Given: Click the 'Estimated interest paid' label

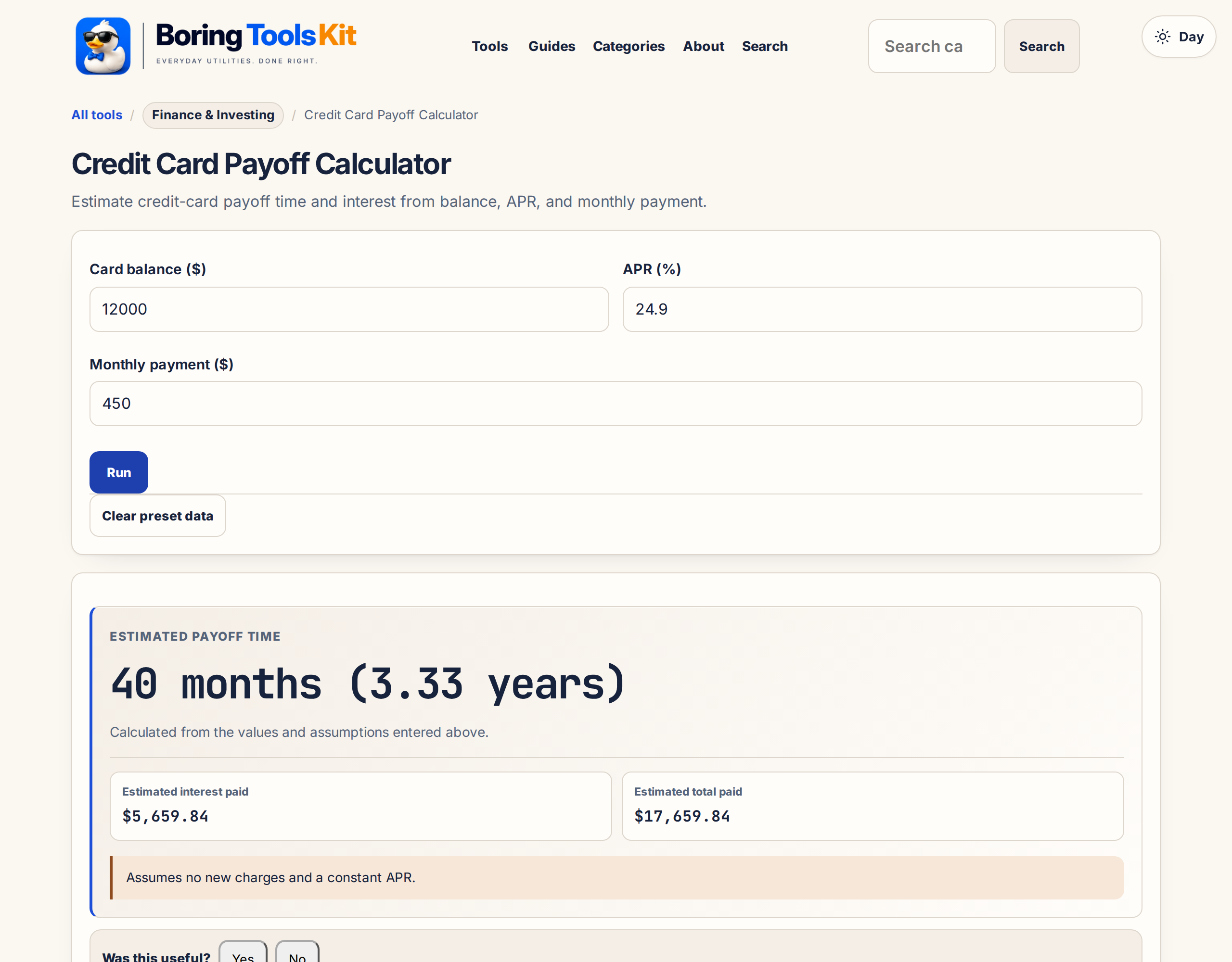Looking at the screenshot, I should pos(185,792).
